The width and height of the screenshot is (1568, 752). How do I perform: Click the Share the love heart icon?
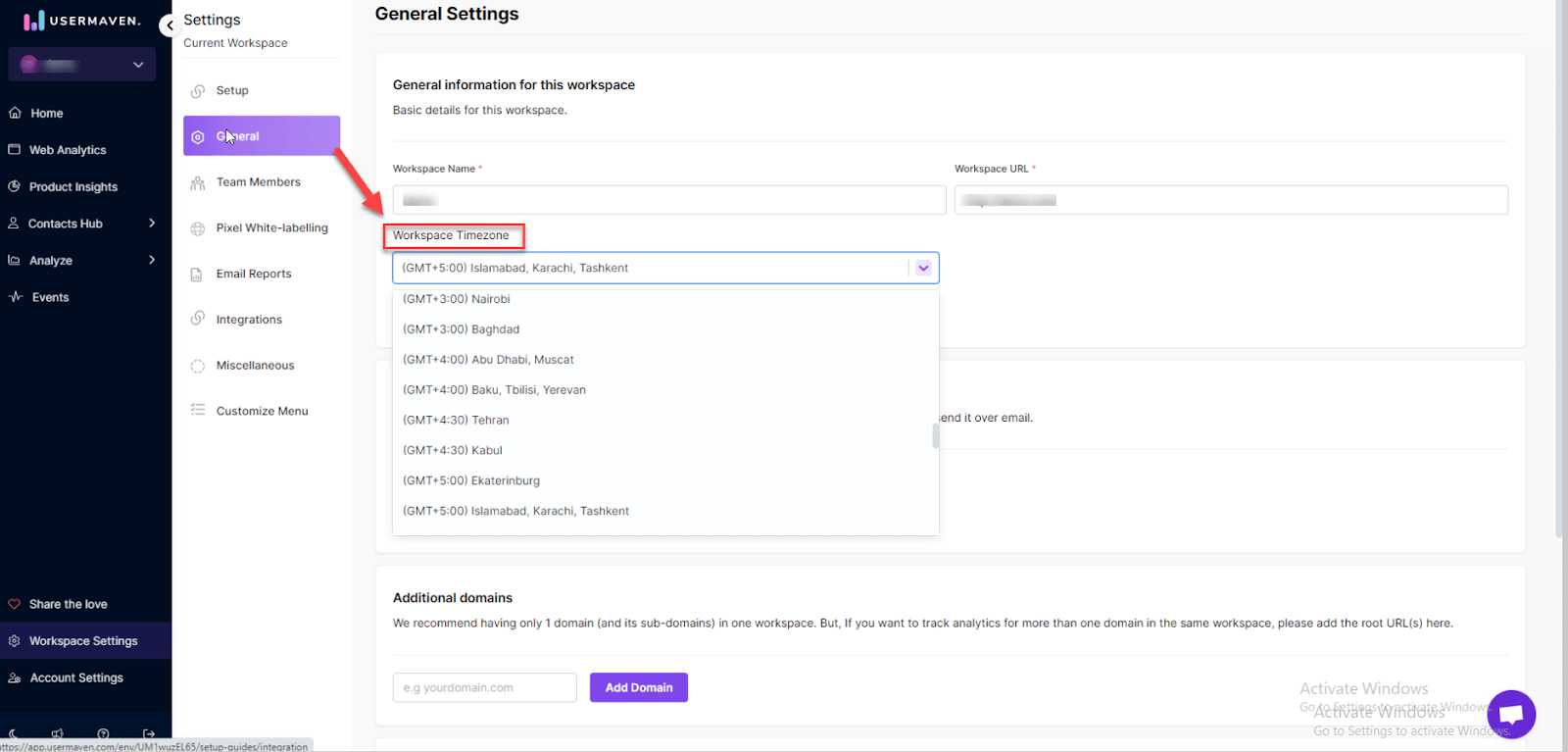(15, 604)
